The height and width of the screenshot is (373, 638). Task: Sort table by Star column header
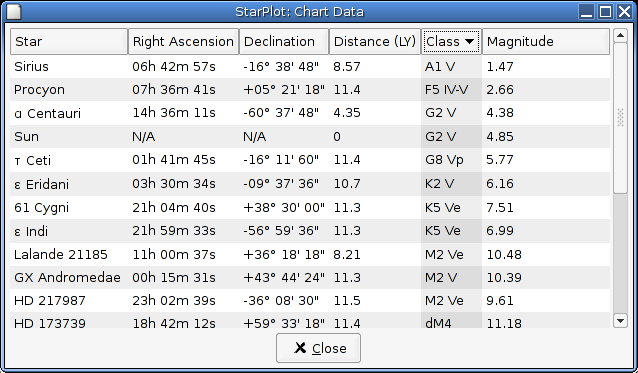[x=69, y=41]
